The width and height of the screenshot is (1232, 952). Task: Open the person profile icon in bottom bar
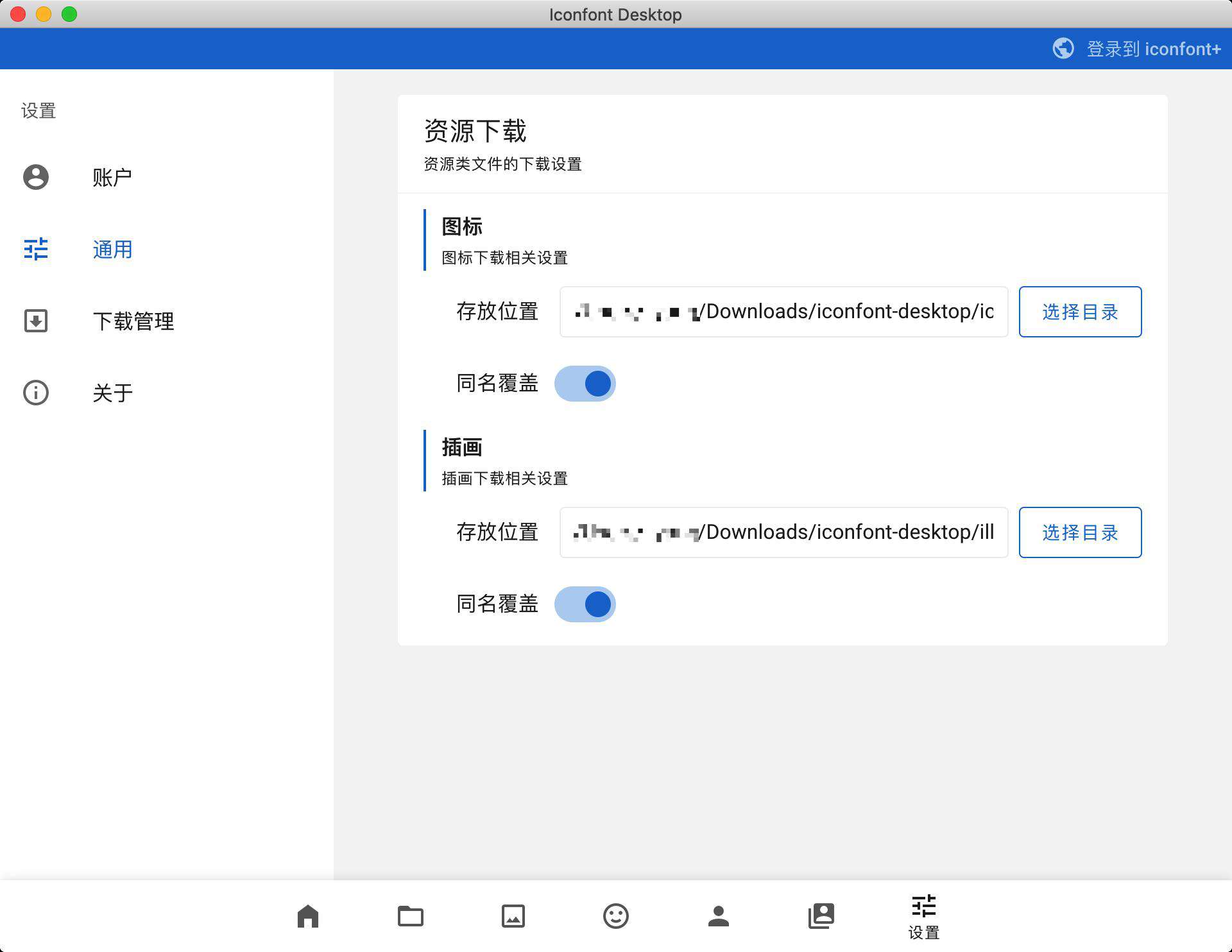(719, 916)
